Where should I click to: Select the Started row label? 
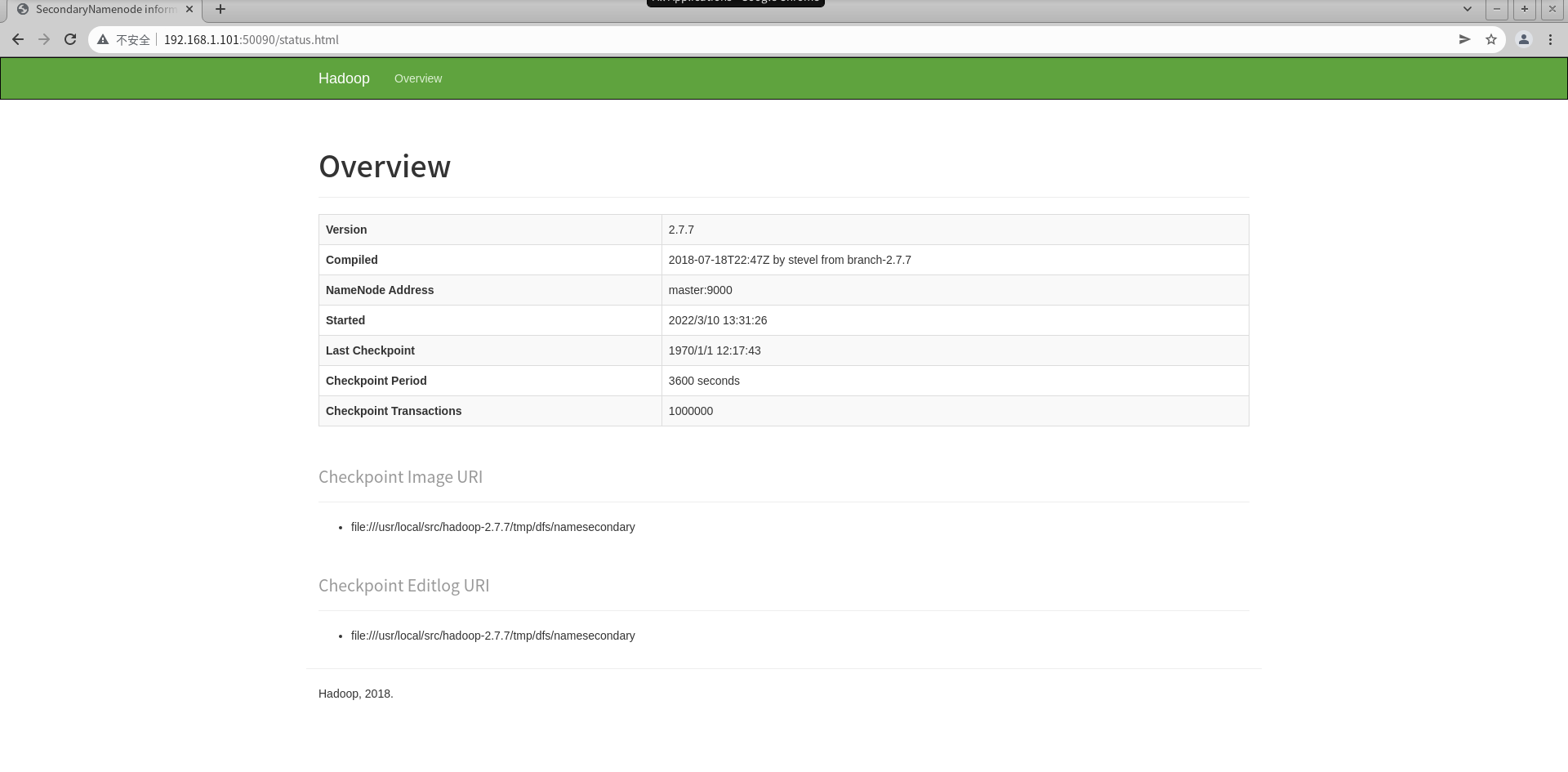tap(345, 320)
